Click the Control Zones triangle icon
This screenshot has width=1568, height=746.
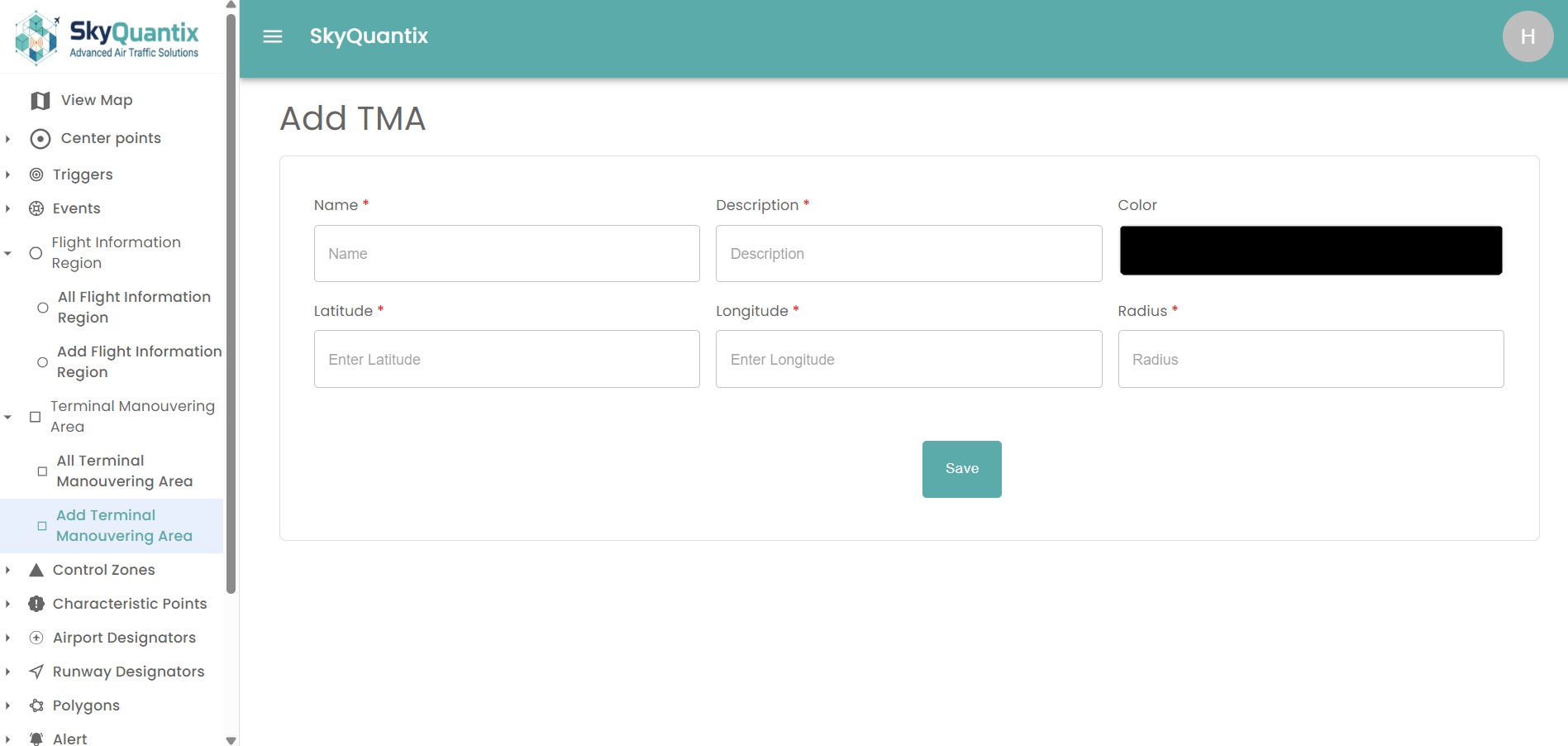click(x=36, y=570)
